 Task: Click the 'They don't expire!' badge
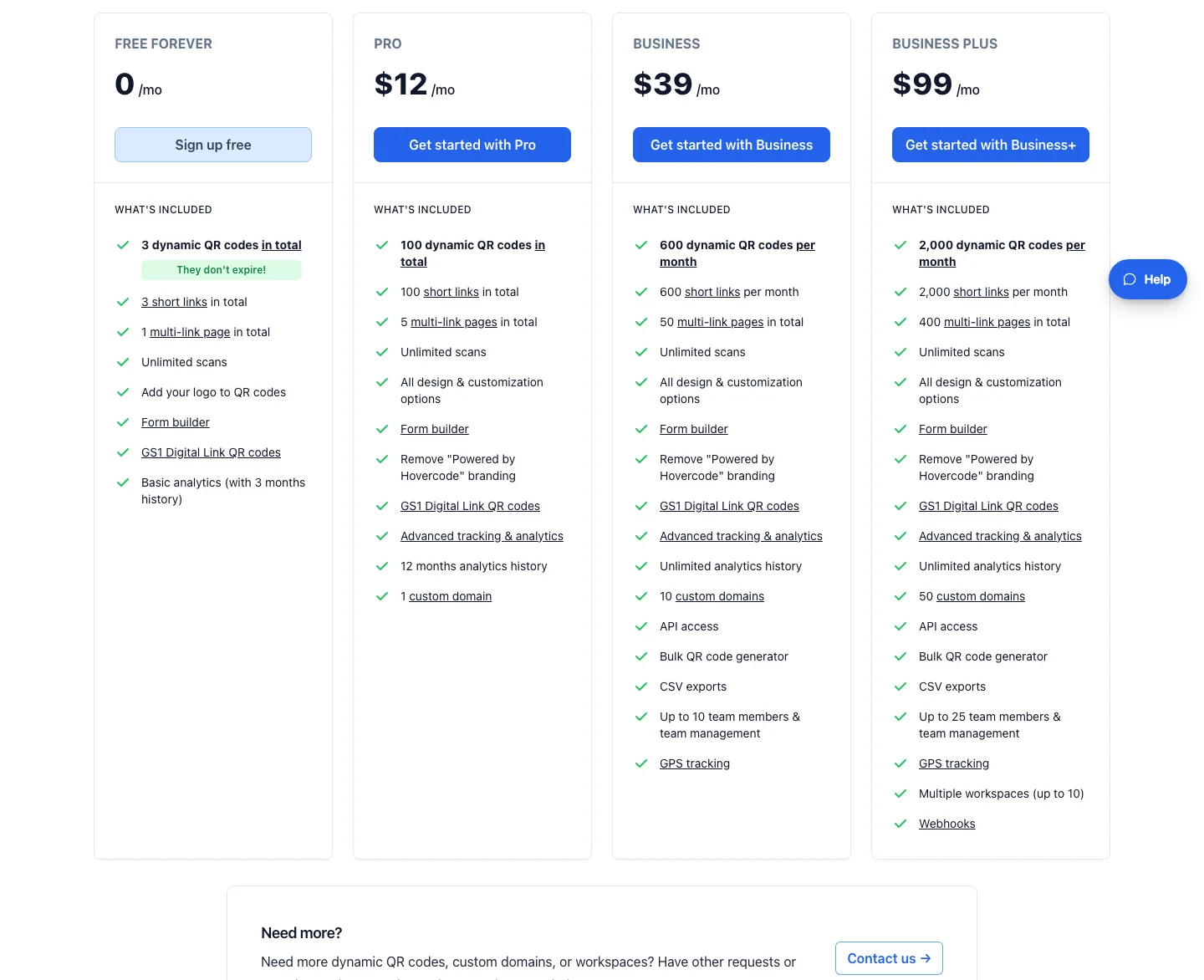222,270
